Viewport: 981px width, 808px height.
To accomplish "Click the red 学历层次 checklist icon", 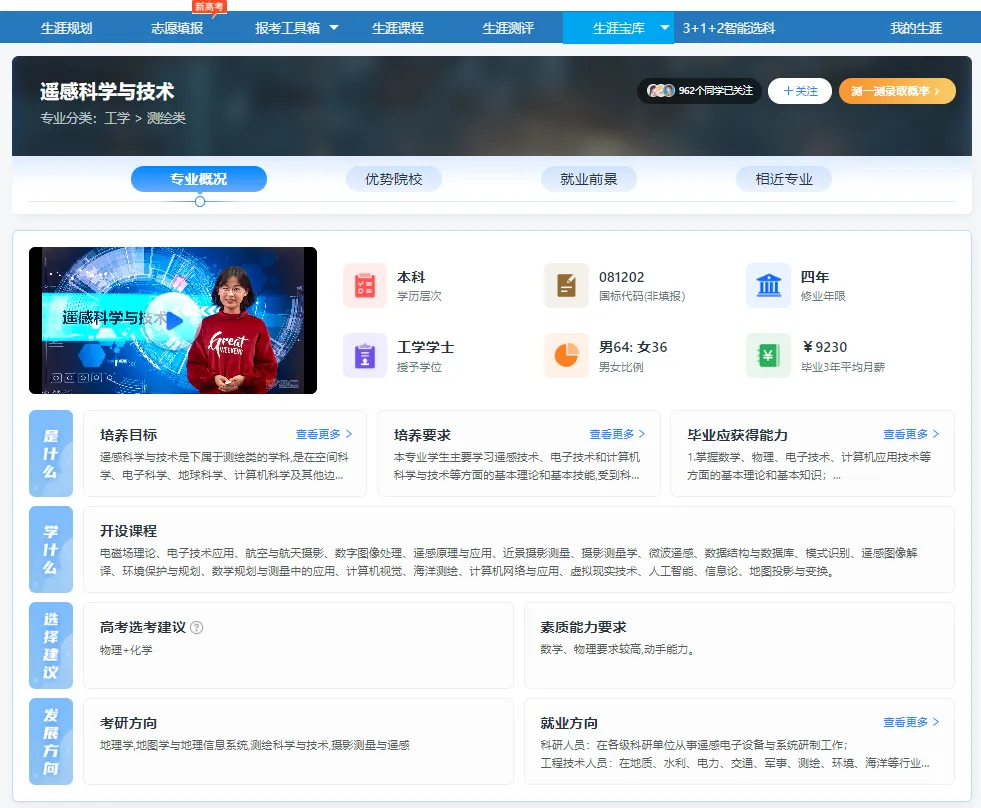I will coord(365,285).
